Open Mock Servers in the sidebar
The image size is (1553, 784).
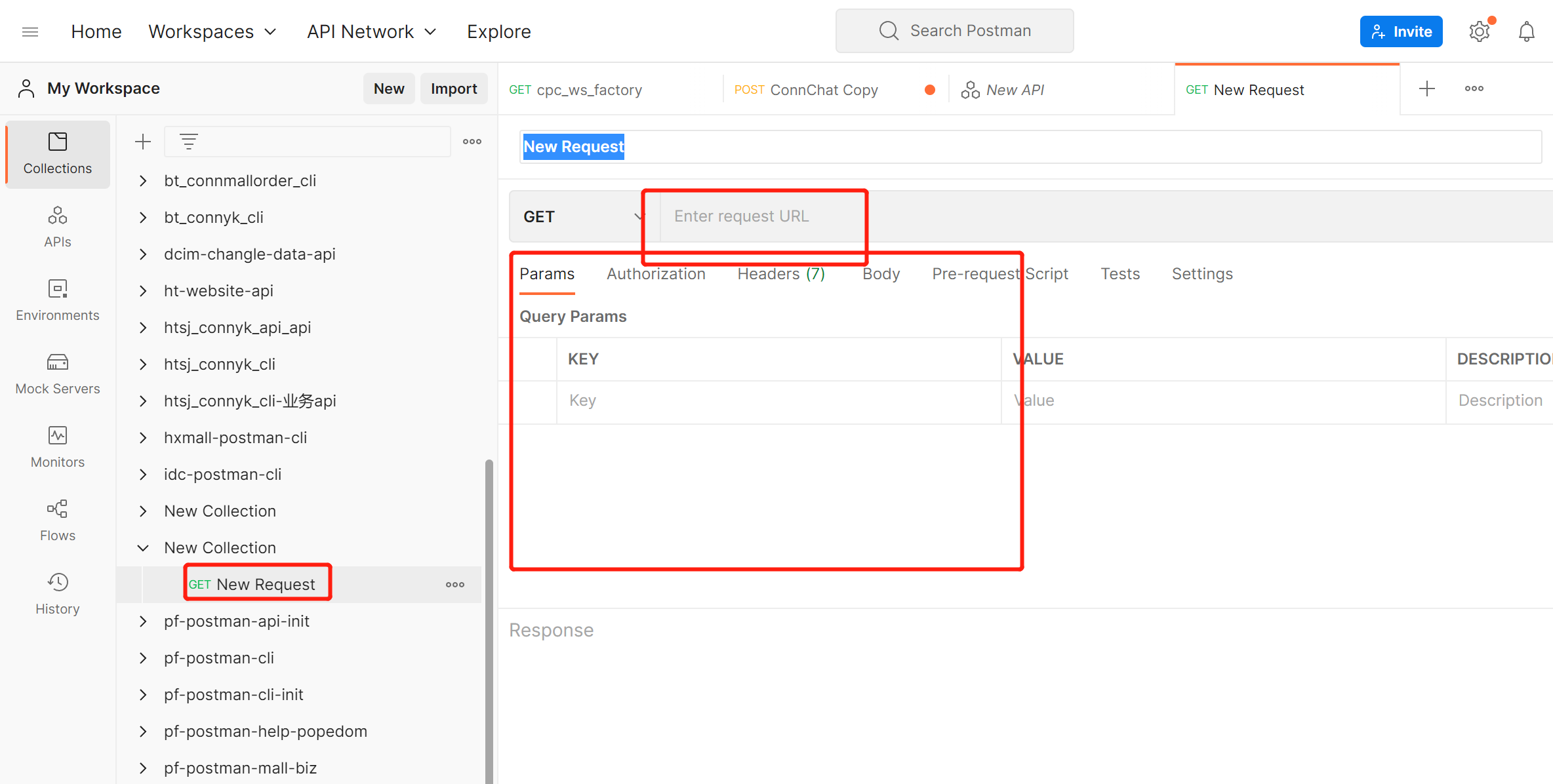coord(58,374)
